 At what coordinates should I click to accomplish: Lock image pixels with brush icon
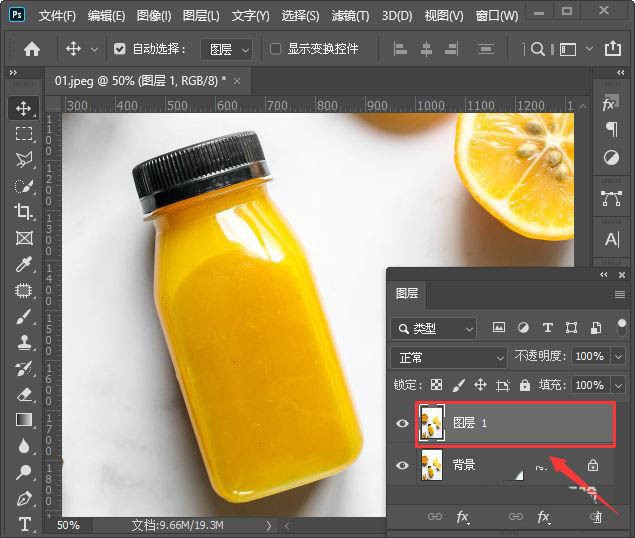458,384
